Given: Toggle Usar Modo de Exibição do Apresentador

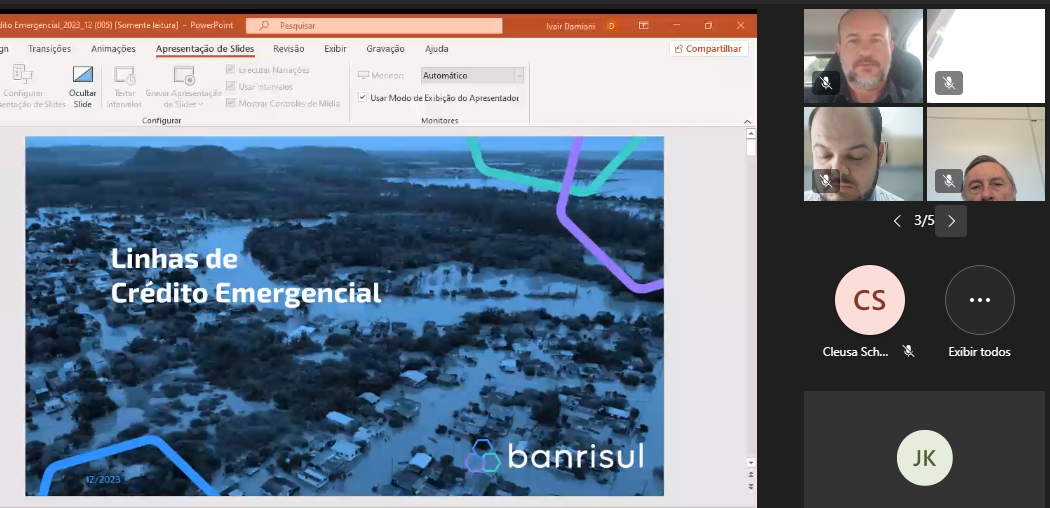Looking at the screenshot, I should (363, 98).
